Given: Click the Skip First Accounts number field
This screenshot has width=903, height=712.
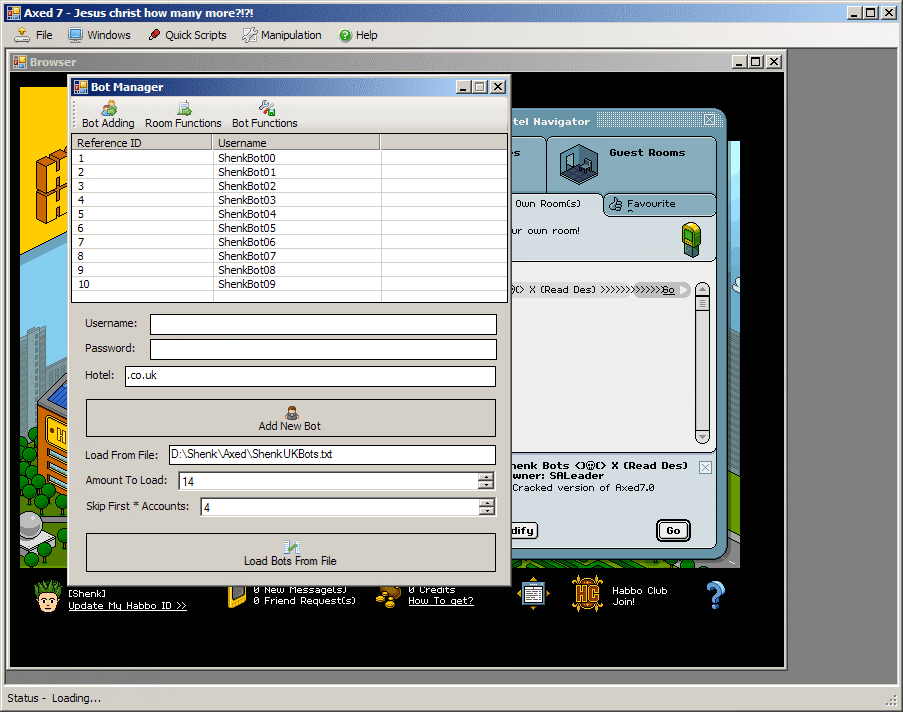Looking at the screenshot, I should [340, 507].
